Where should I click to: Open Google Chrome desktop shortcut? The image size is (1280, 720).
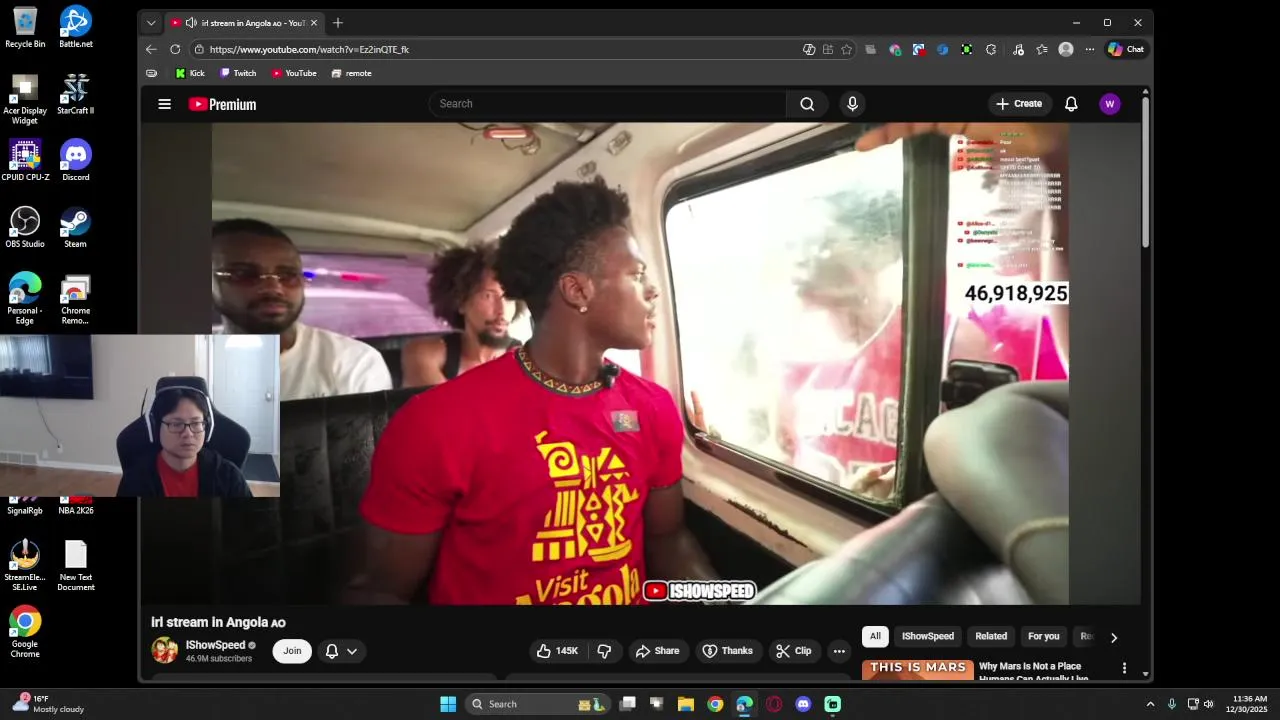[x=25, y=631]
